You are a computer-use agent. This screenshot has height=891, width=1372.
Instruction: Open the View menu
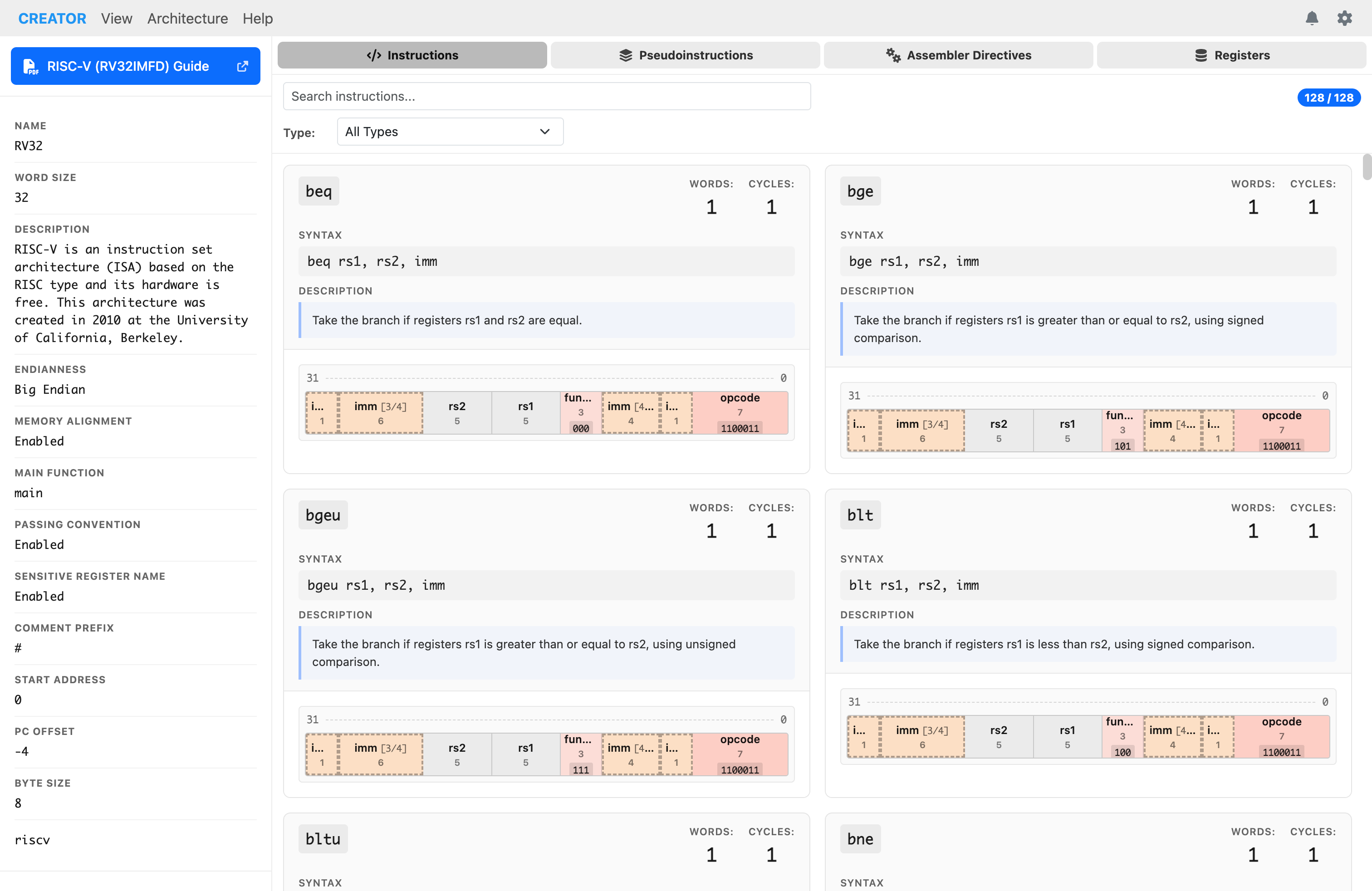(117, 19)
